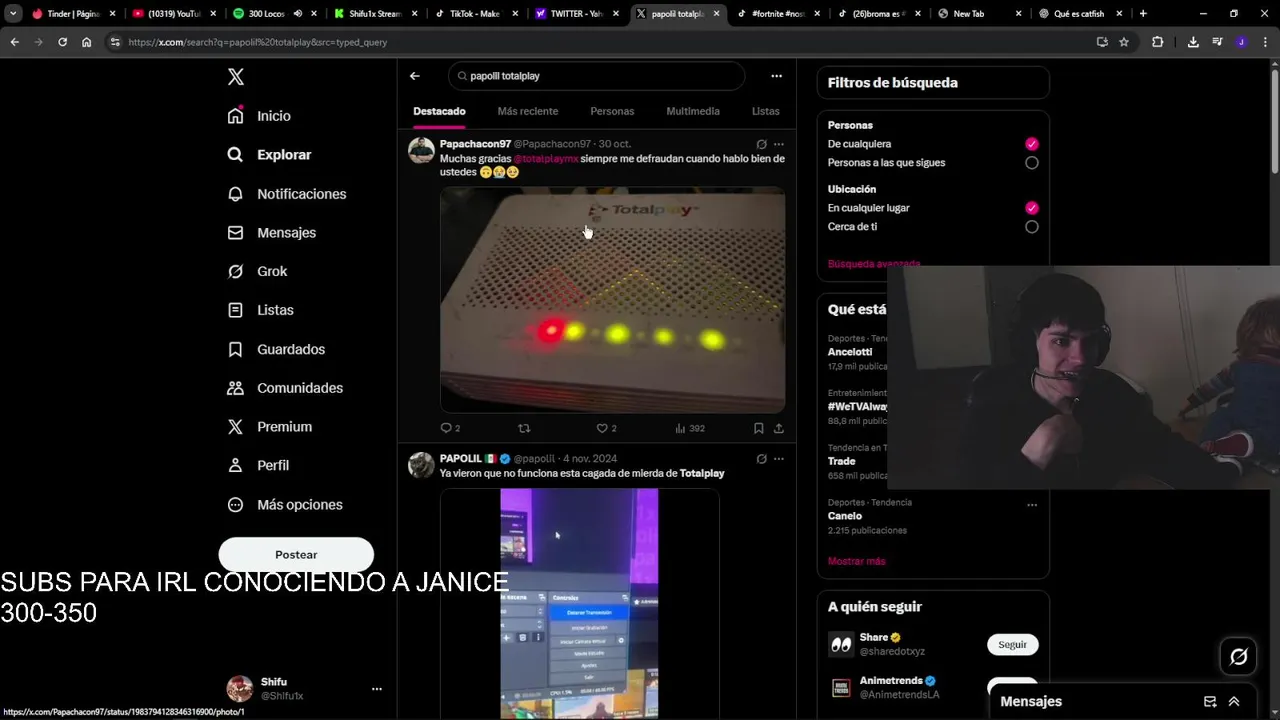Open the Chrome three-dot menu
The width and height of the screenshot is (1280, 720).
1265,42
